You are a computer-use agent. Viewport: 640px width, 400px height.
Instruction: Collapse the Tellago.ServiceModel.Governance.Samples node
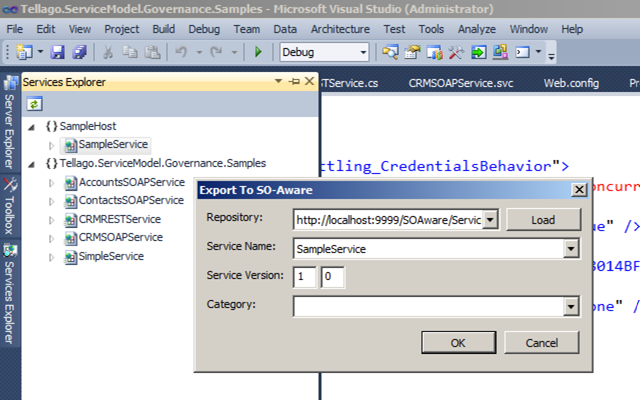(31, 164)
